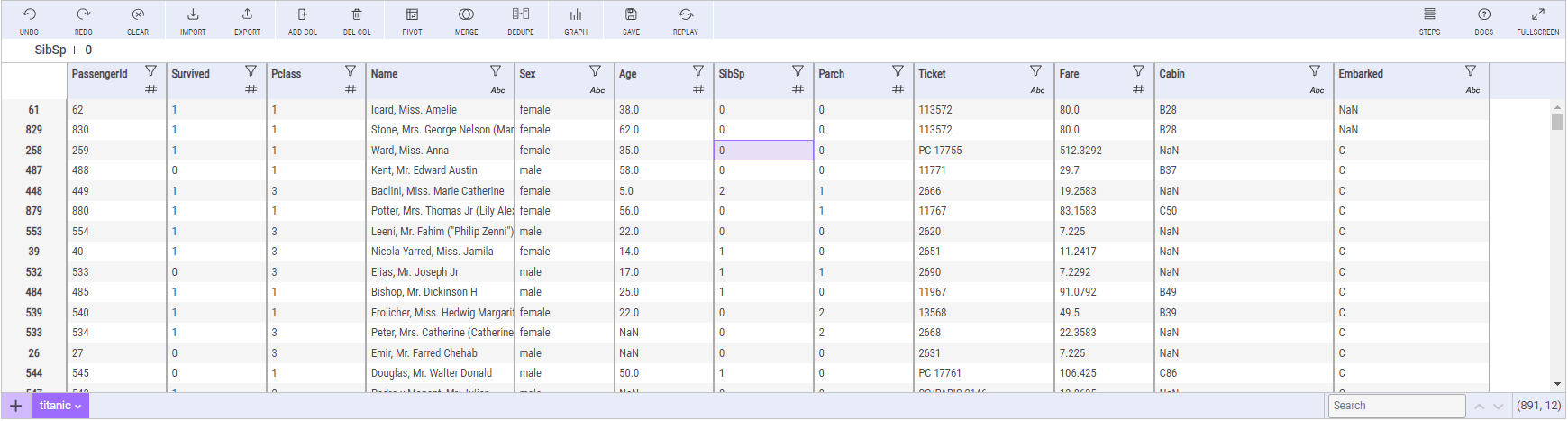
Task: Expand the titanic sheet dropdown
Action: 78,407
